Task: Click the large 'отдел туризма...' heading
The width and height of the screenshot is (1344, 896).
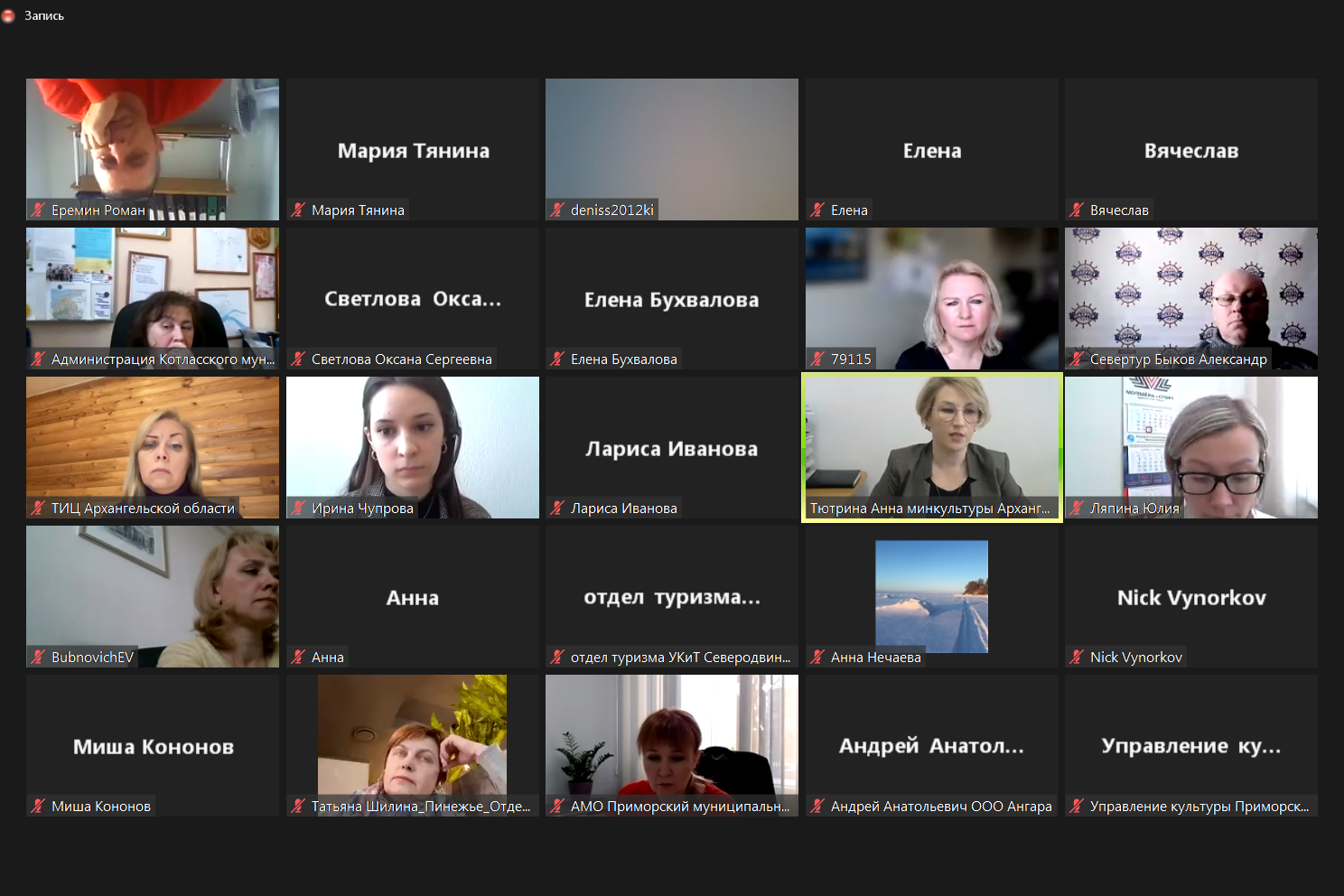Action: [x=672, y=597]
